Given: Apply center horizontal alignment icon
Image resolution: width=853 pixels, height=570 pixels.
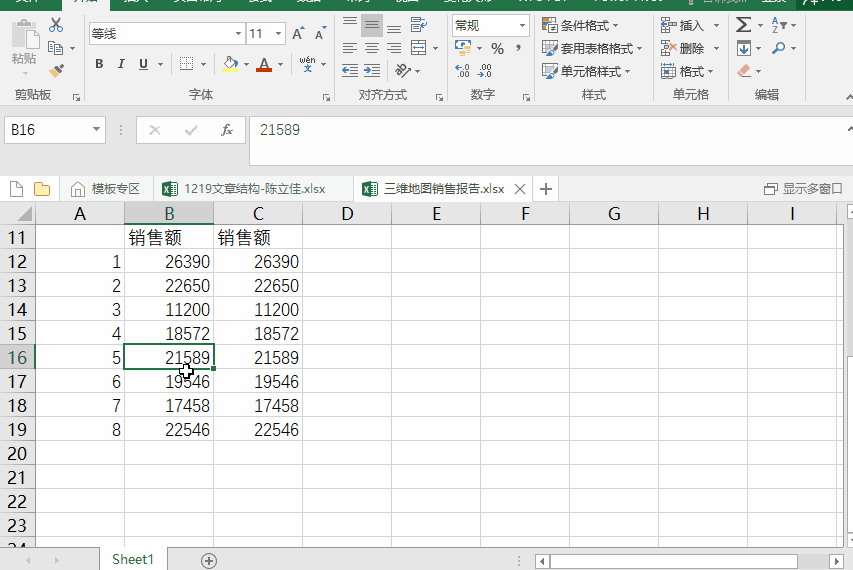Looking at the screenshot, I should point(372,48).
